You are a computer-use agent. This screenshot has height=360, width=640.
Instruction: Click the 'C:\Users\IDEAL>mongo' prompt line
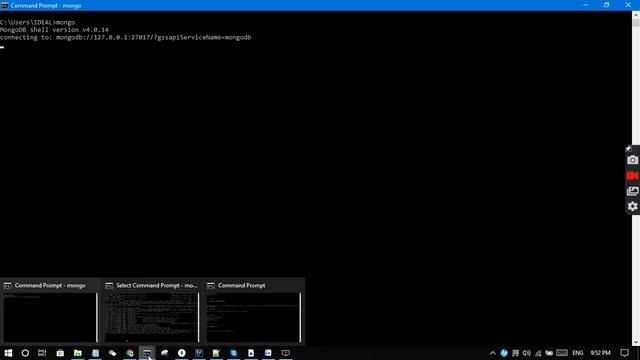(38, 22)
